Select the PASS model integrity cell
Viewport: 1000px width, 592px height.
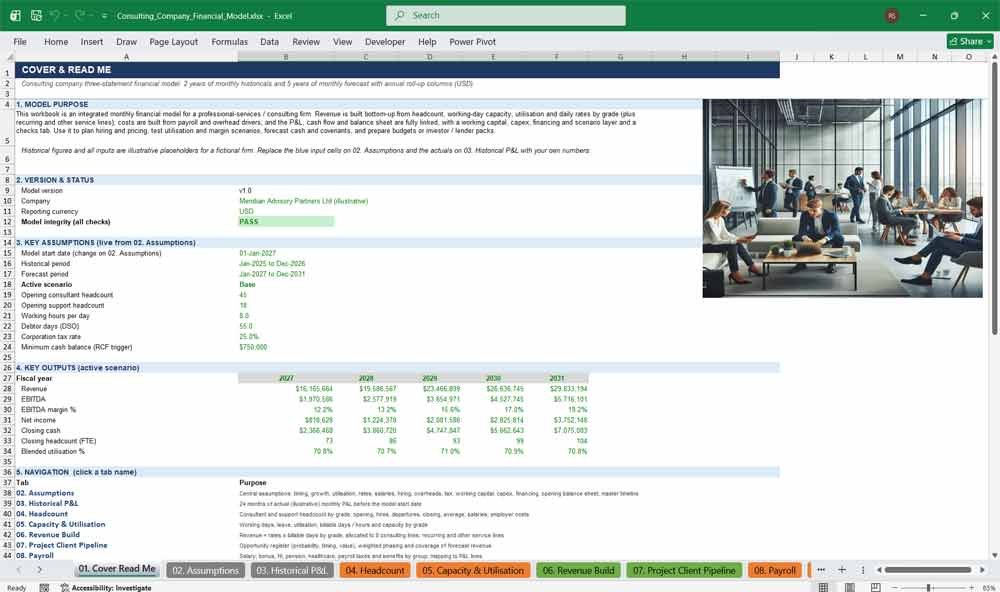point(286,222)
